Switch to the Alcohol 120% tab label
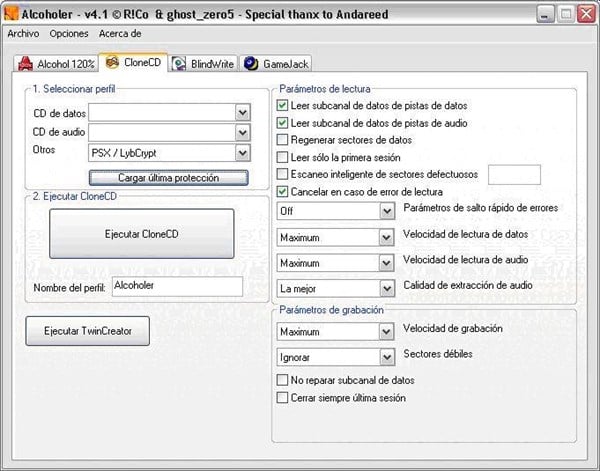The width and height of the screenshot is (600, 471). [66, 64]
